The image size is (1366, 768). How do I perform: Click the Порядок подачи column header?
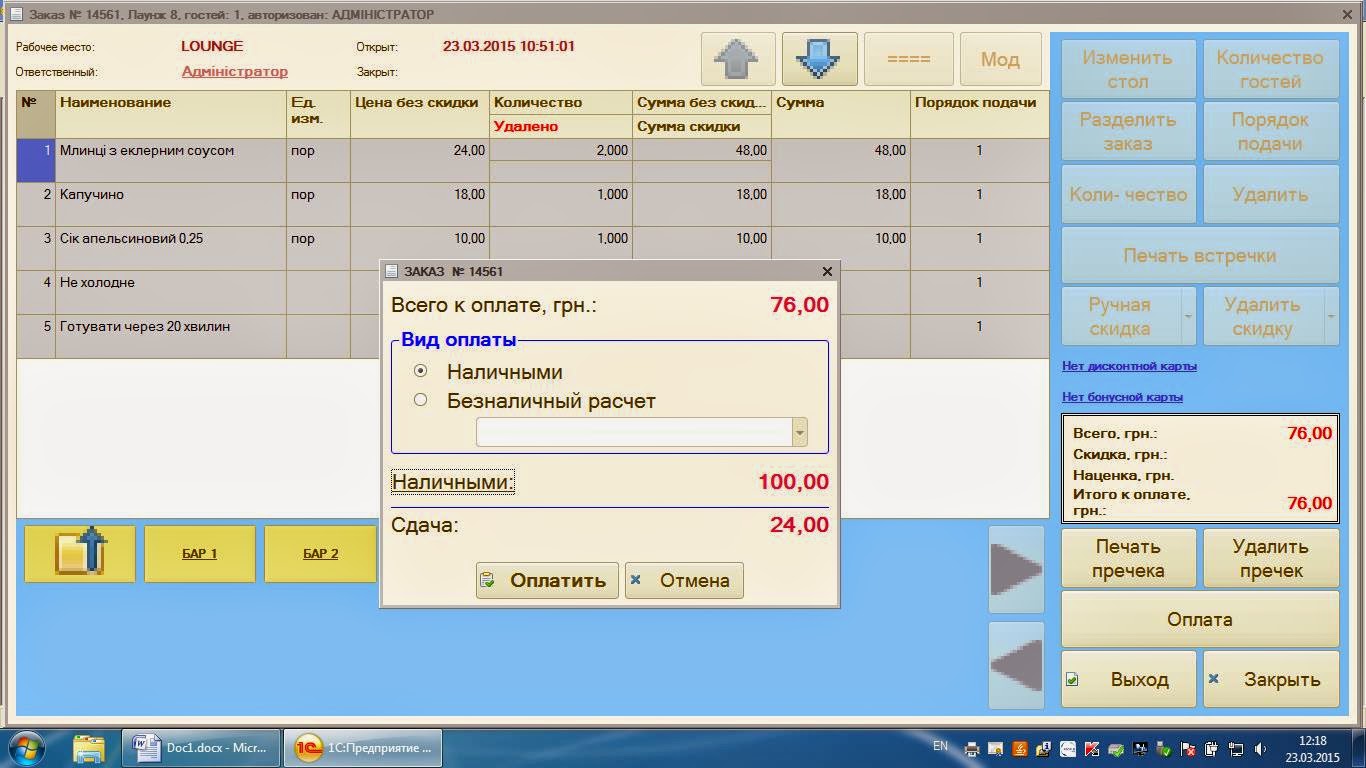pos(979,115)
